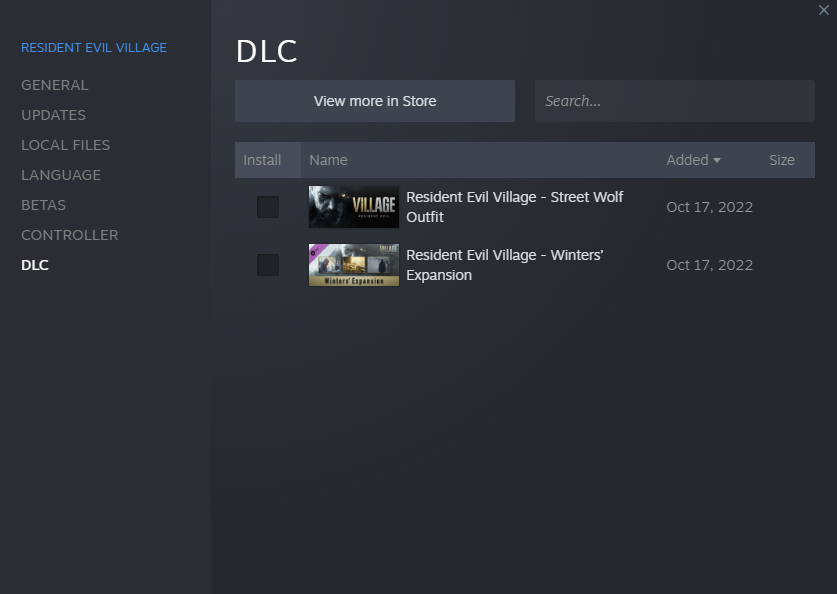Switch to the Updates tab
This screenshot has width=837, height=594.
tap(54, 115)
